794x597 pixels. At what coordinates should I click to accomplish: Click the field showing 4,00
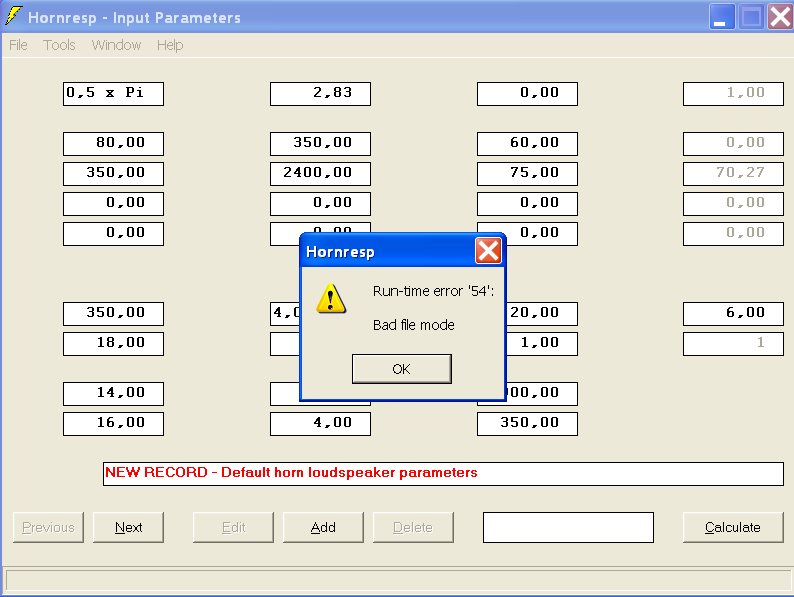click(320, 424)
